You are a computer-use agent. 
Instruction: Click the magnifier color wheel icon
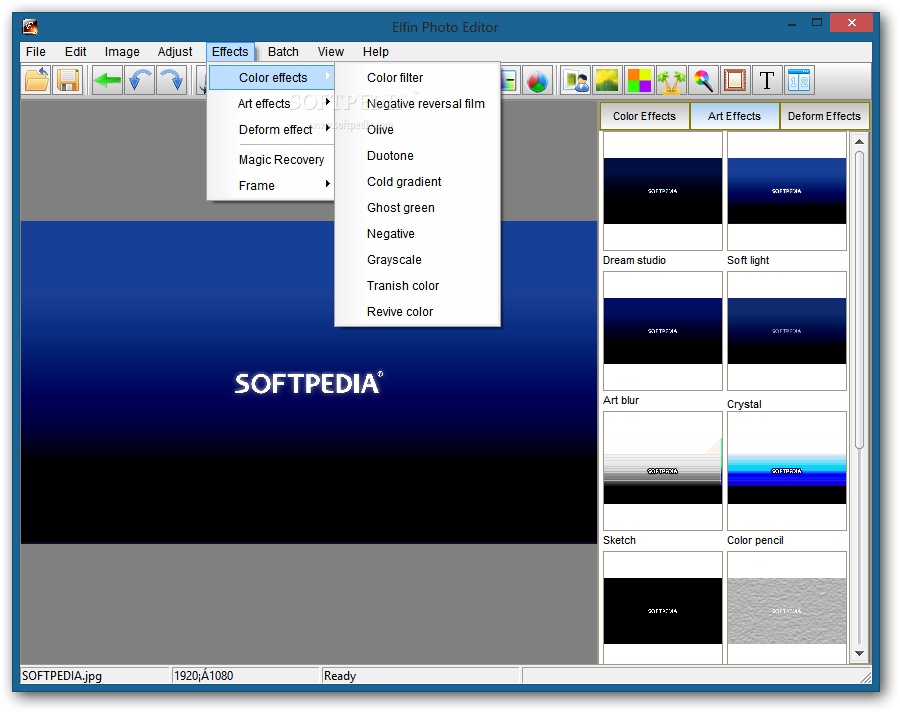click(703, 80)
